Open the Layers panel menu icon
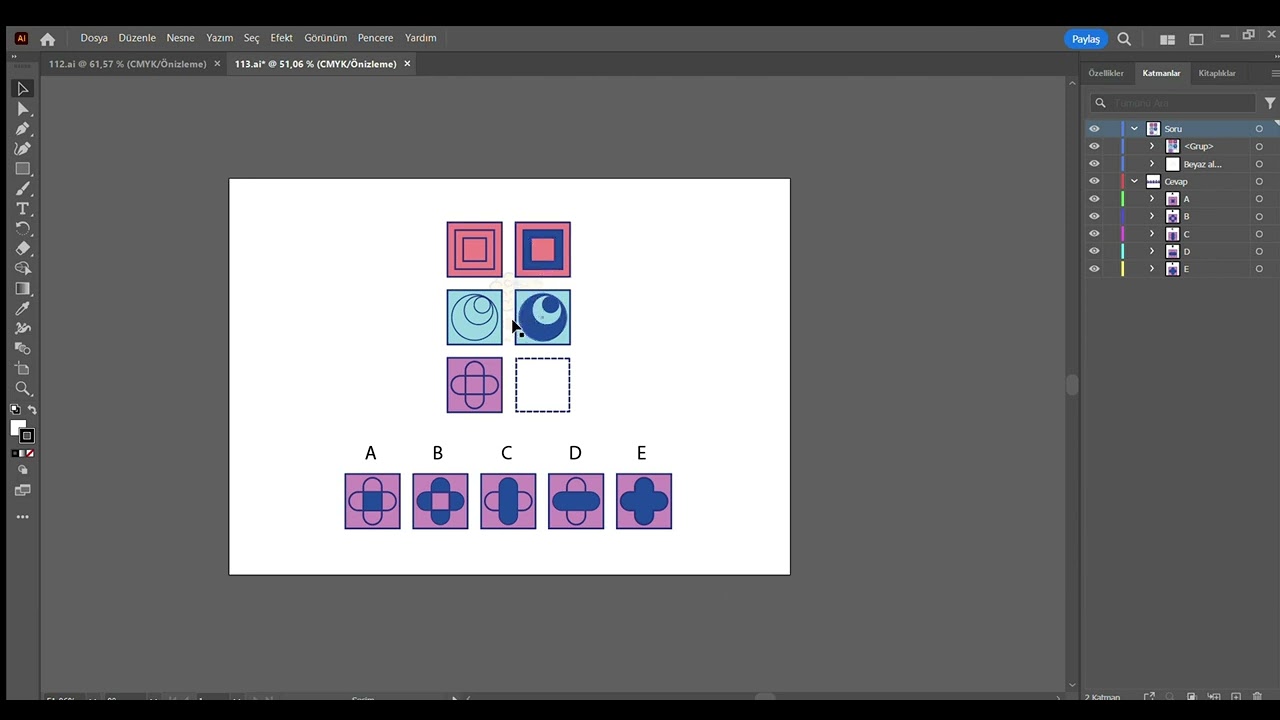The height and width of the screenshot is (720, 1280). (x=1275, y=73)
